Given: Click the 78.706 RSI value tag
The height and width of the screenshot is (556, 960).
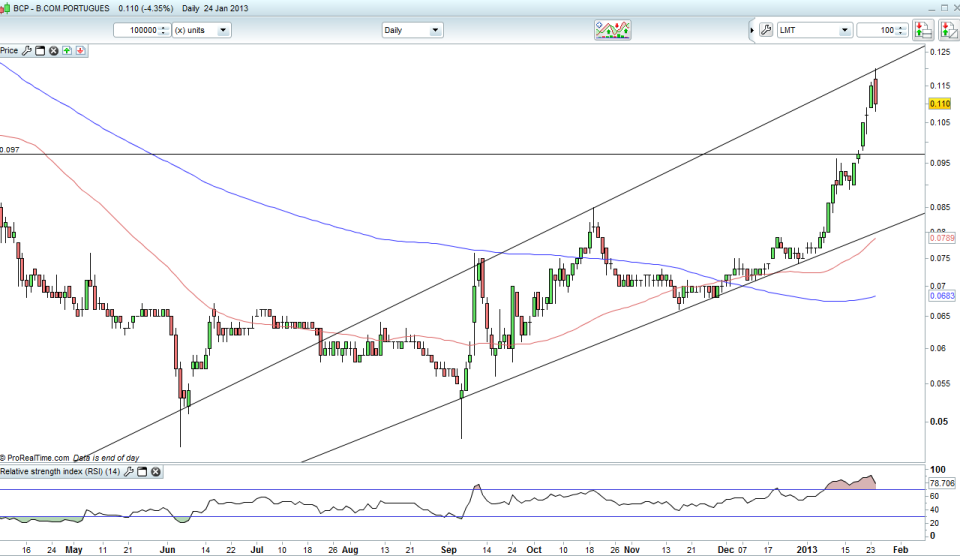Looking at the screenshot, I should click(x=942, y=483).
